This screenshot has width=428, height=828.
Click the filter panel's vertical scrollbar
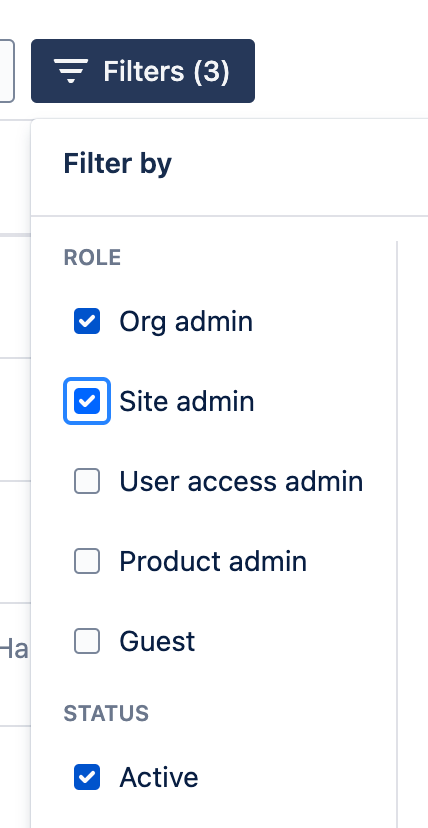[397, 534]
